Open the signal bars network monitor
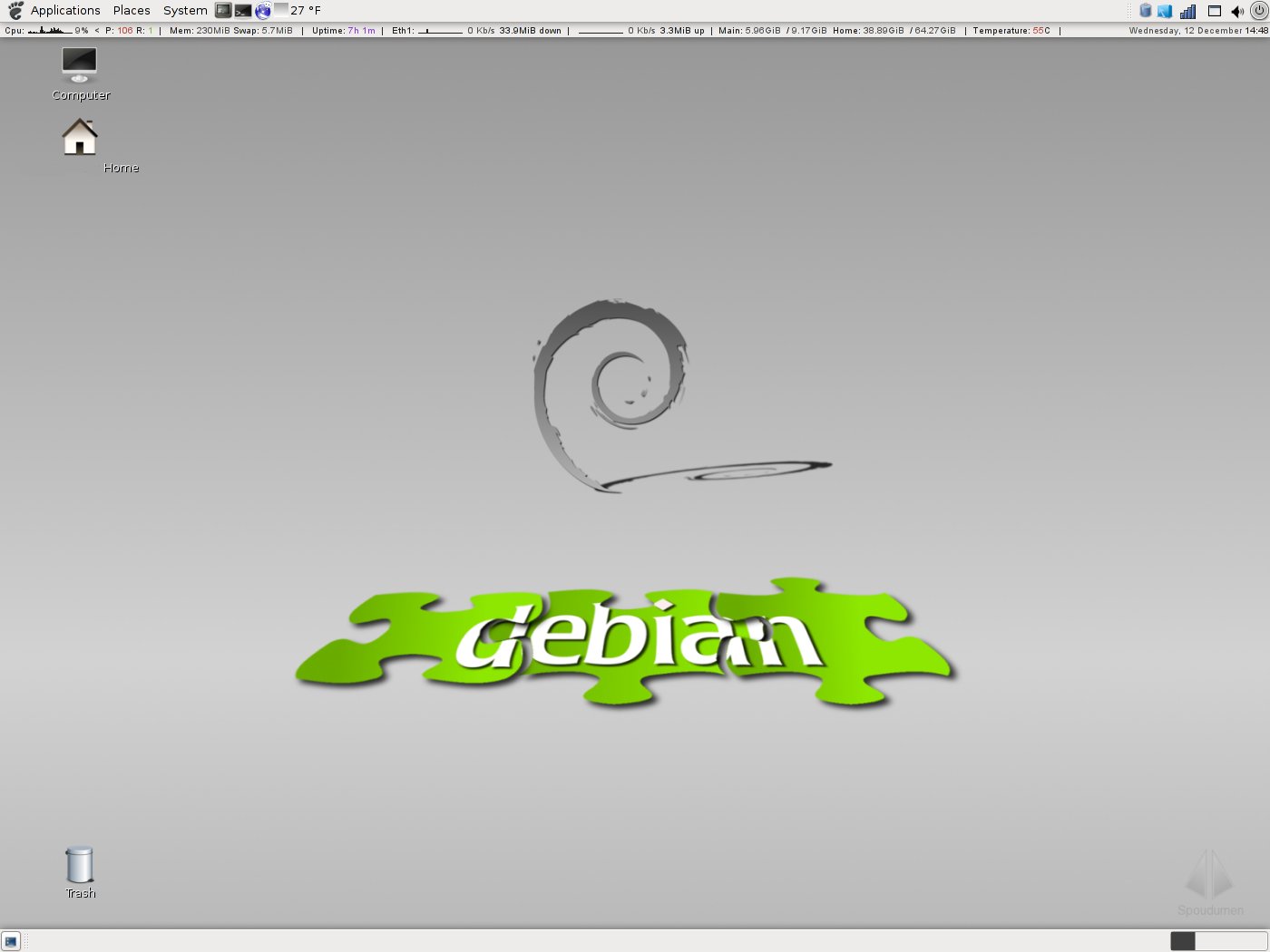Image resolution: width=1270 pixels, height=952 pixels. (x=1187, y=11)
